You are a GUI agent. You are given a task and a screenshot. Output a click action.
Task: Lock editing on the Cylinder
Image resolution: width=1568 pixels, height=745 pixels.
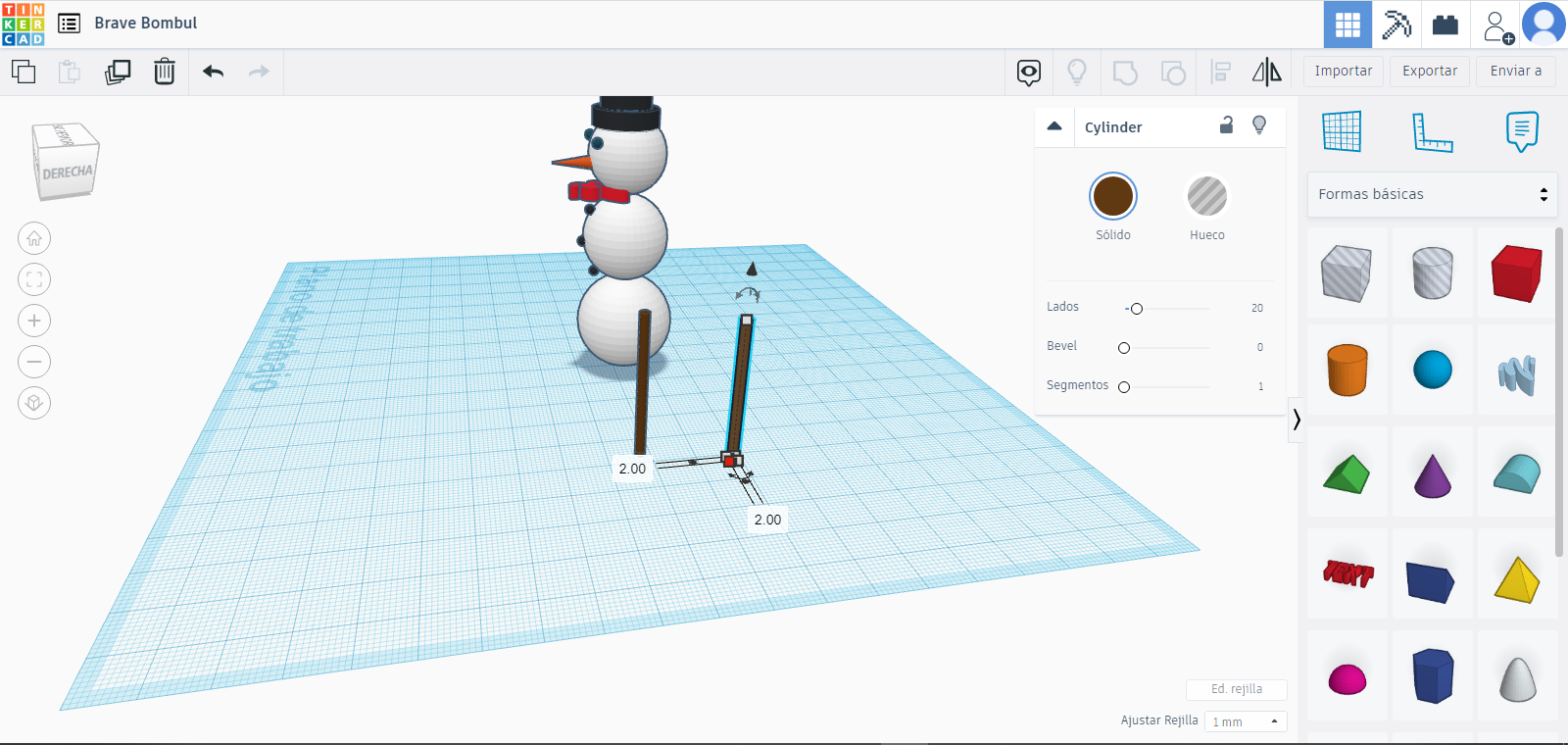1226,125
